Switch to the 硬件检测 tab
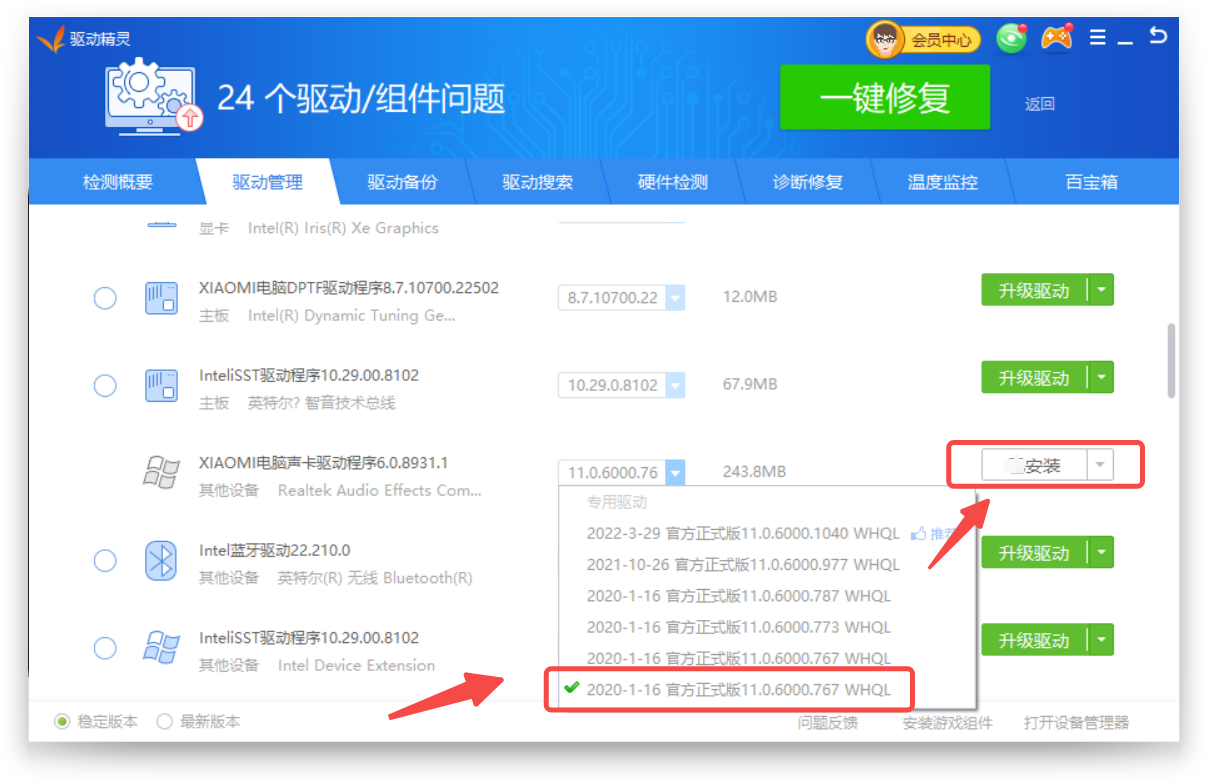Viewport: 1208px width, 783px height. (672, 182)
